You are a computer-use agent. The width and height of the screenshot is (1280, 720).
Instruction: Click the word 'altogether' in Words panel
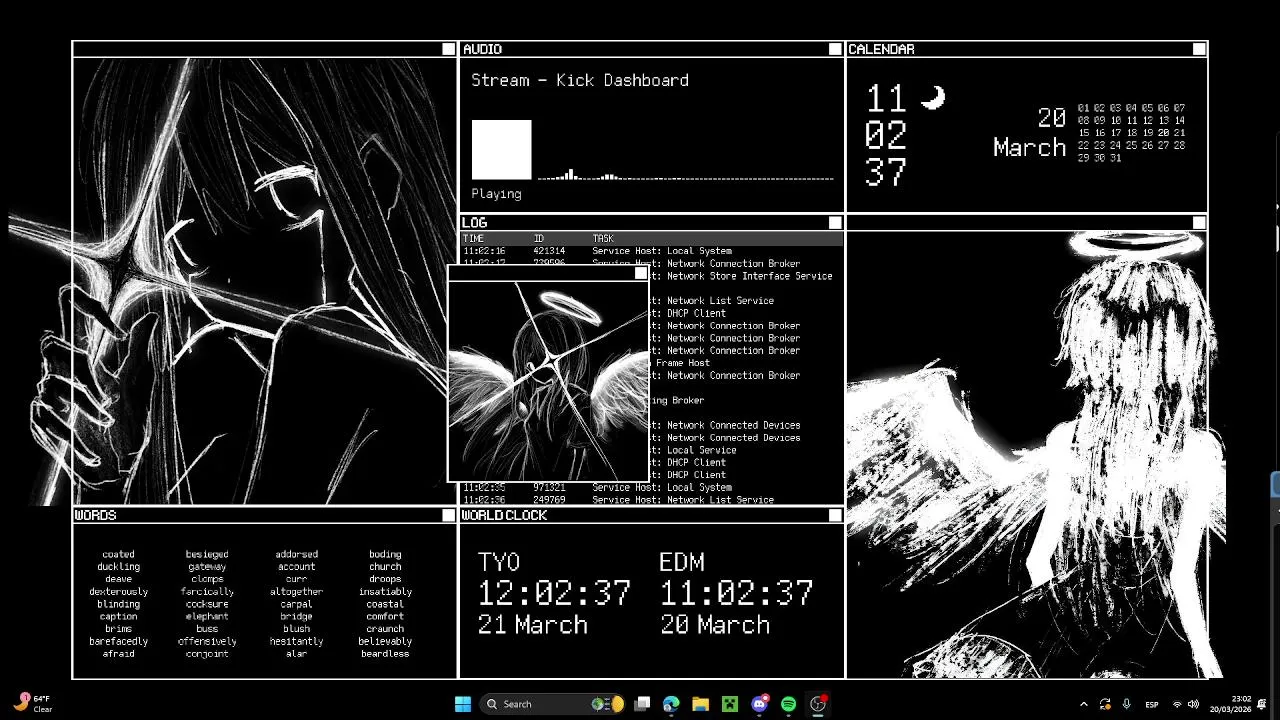point(296,592)
